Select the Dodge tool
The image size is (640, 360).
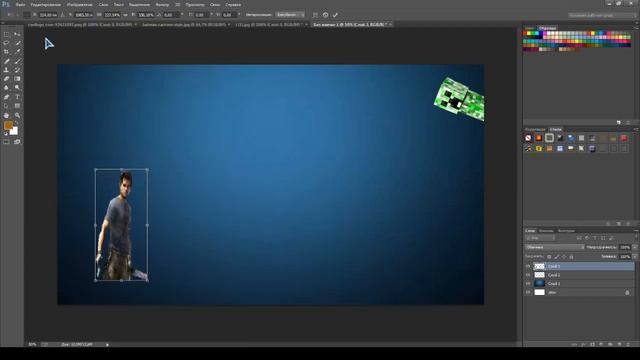coord(17,88)
